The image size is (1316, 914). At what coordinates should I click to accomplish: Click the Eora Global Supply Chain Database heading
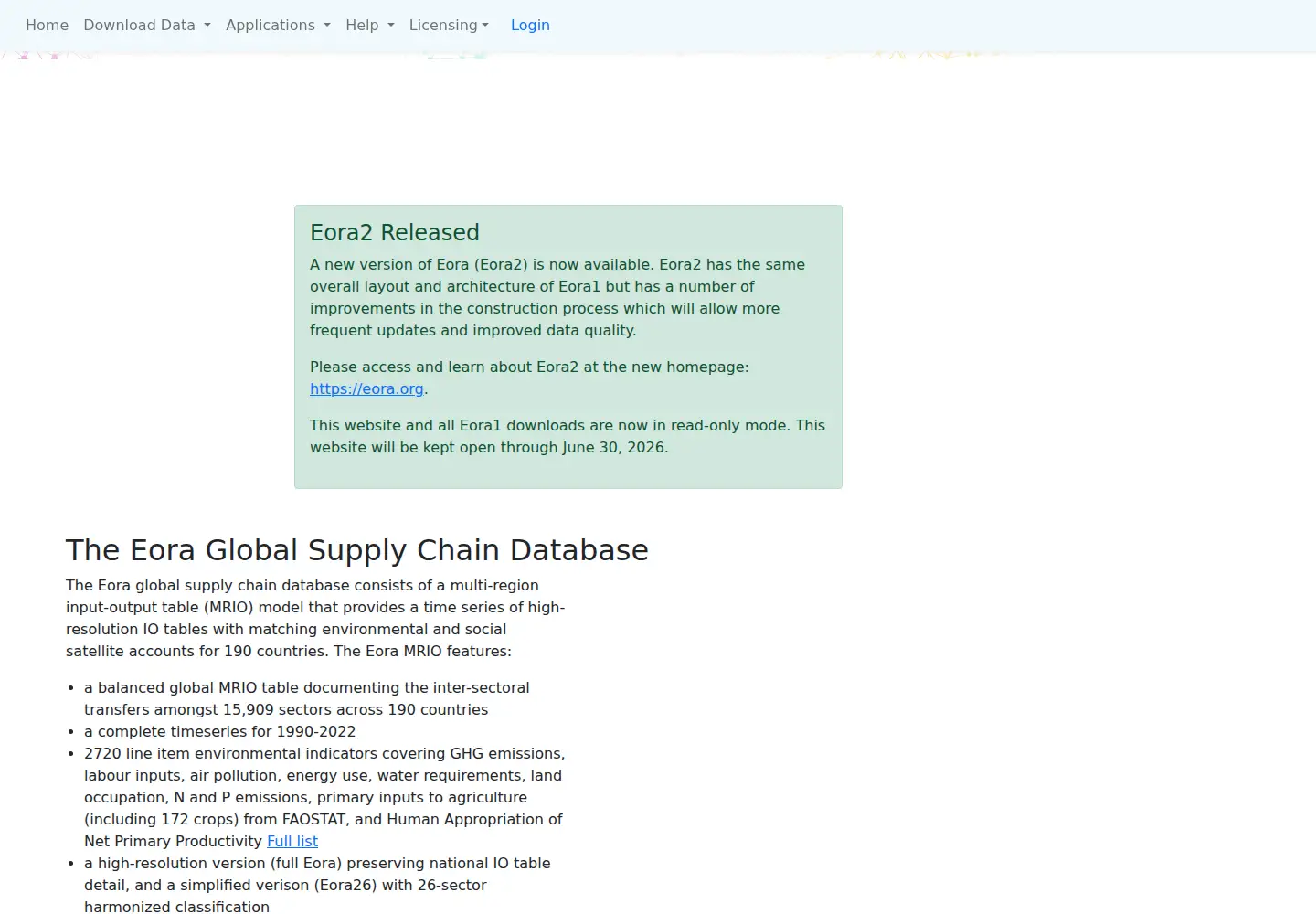tap(357, 550)
